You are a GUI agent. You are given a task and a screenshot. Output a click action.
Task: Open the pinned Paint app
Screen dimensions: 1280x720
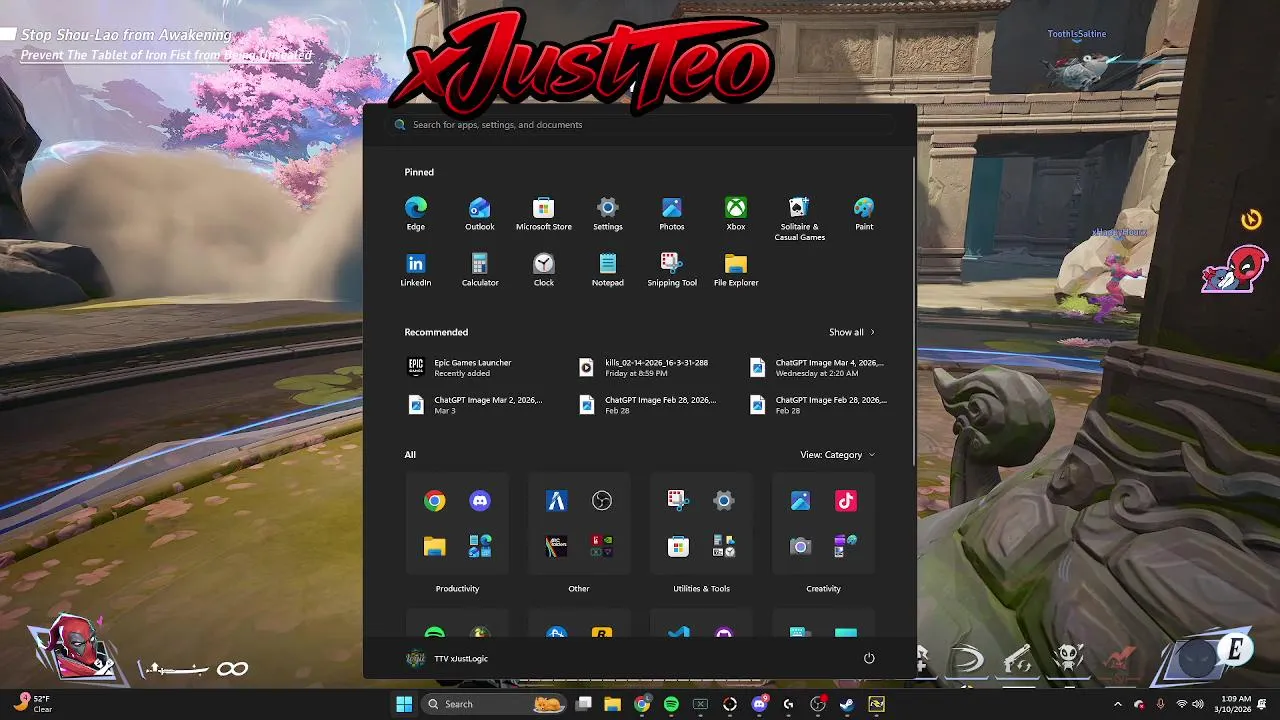tap(863, 213)
